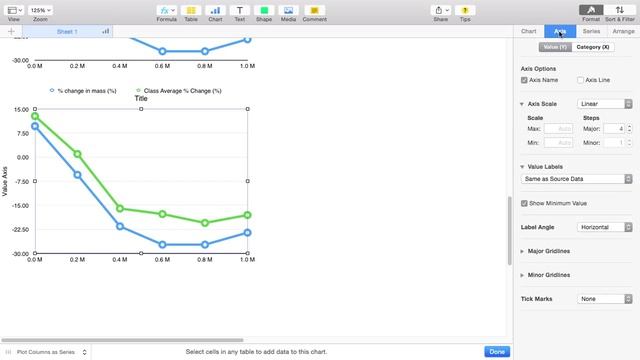Open the Plot Columns as Series popup

pos(51,352)
